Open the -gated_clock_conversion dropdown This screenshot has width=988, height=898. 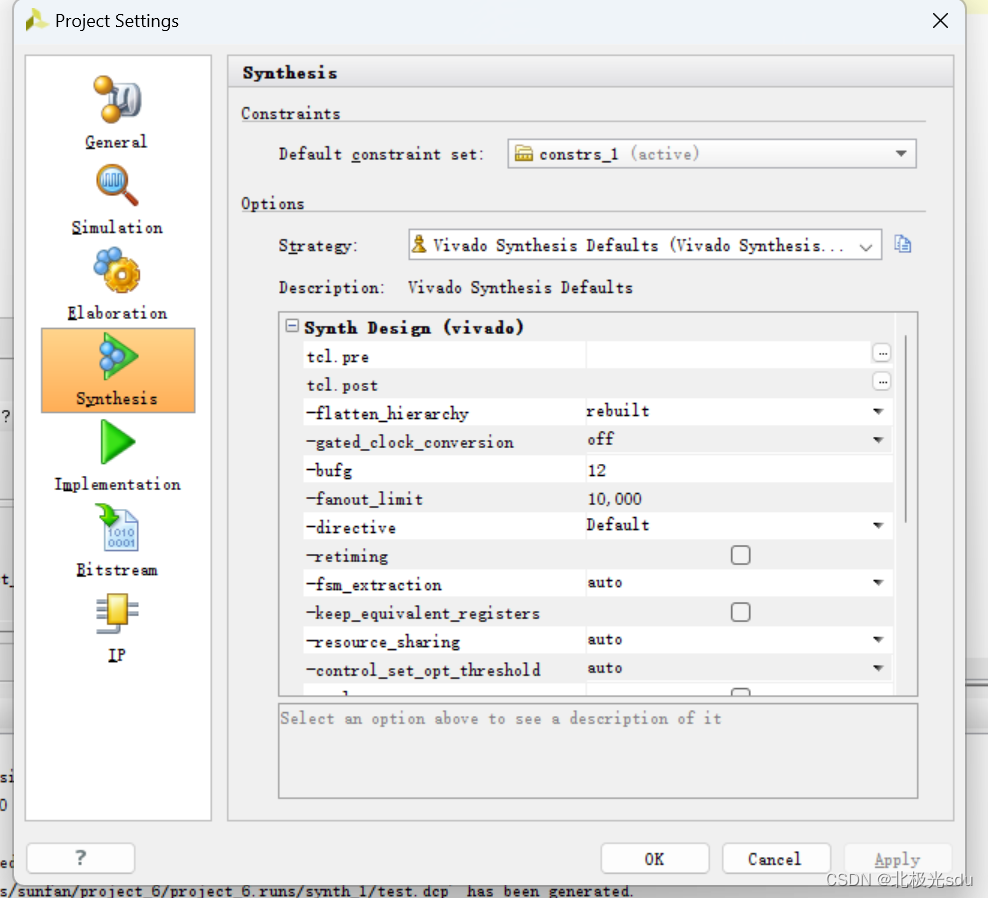point(878,440)
